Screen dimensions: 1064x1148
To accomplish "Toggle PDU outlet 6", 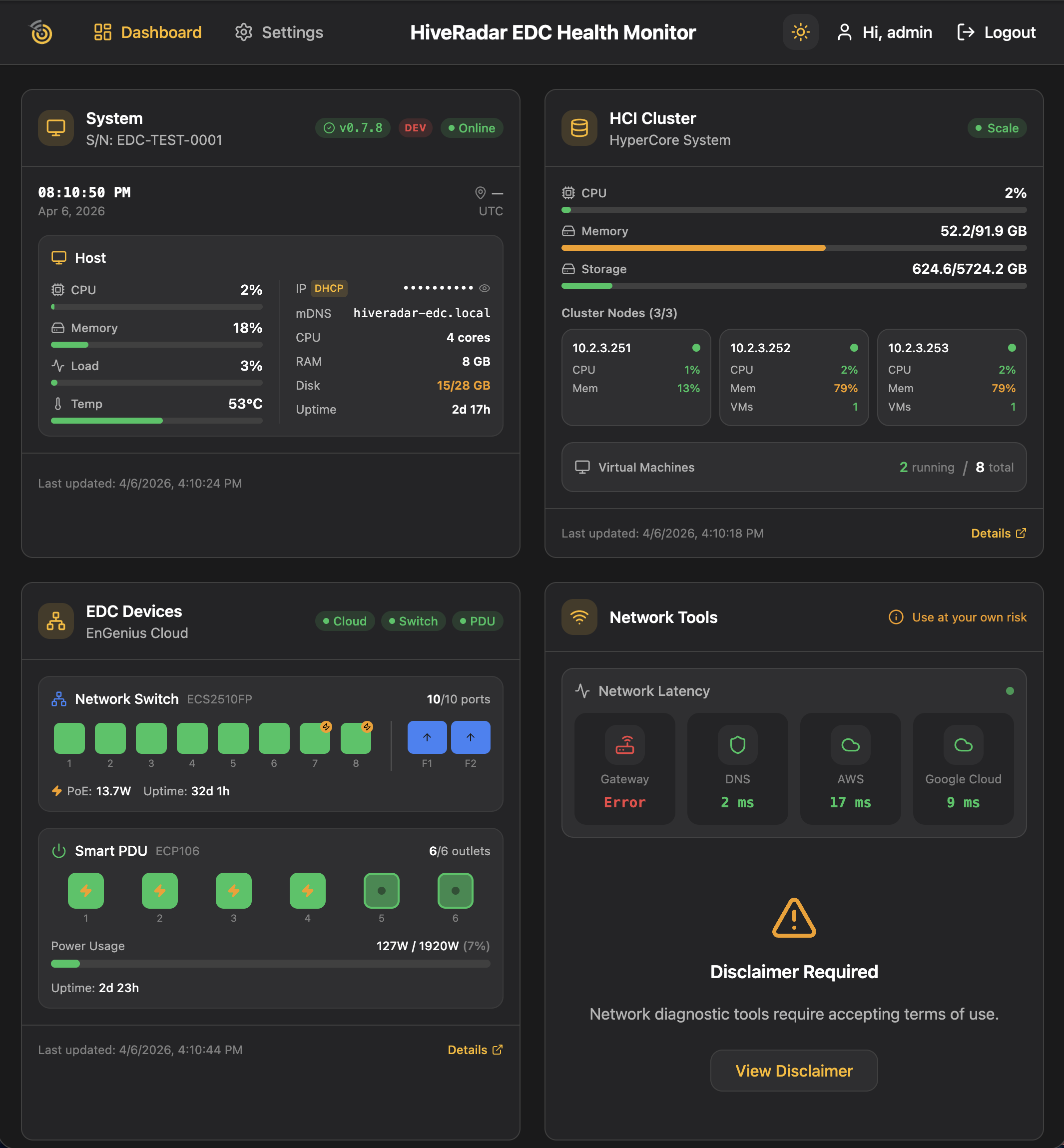I will tap(456, 891).
